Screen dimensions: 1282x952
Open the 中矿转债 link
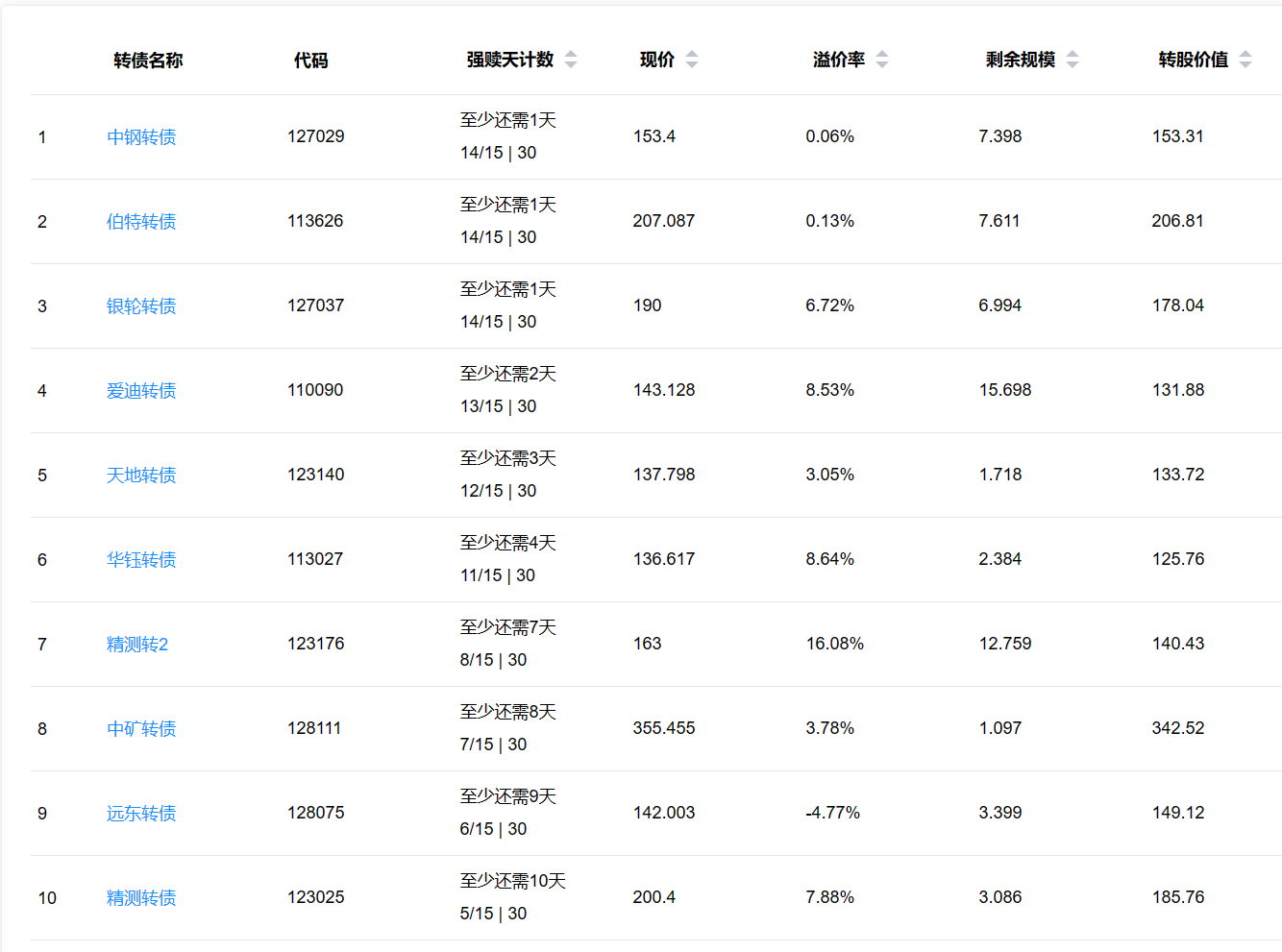point(141,729)
